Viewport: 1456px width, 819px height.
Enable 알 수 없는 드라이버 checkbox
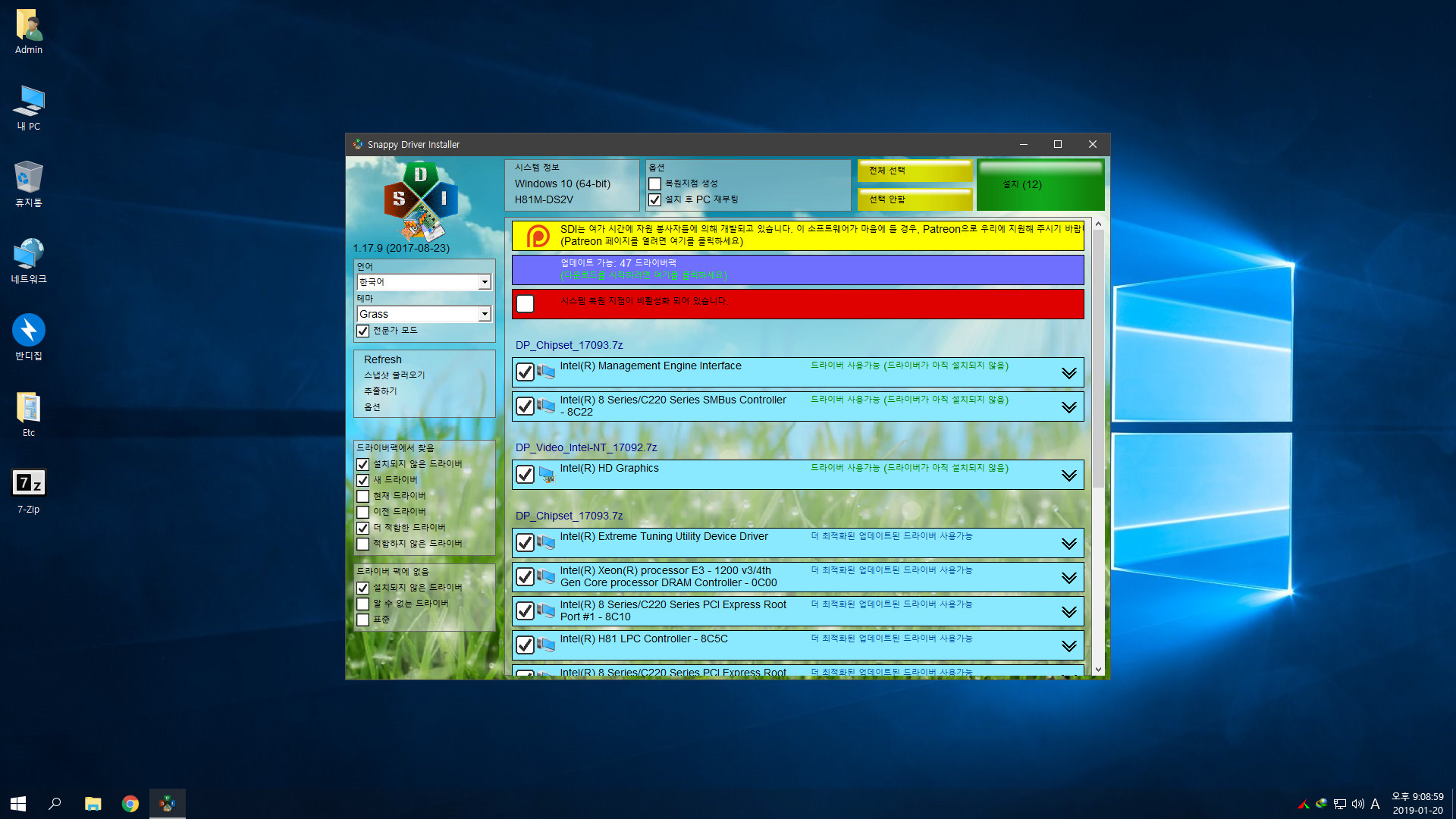363,604
